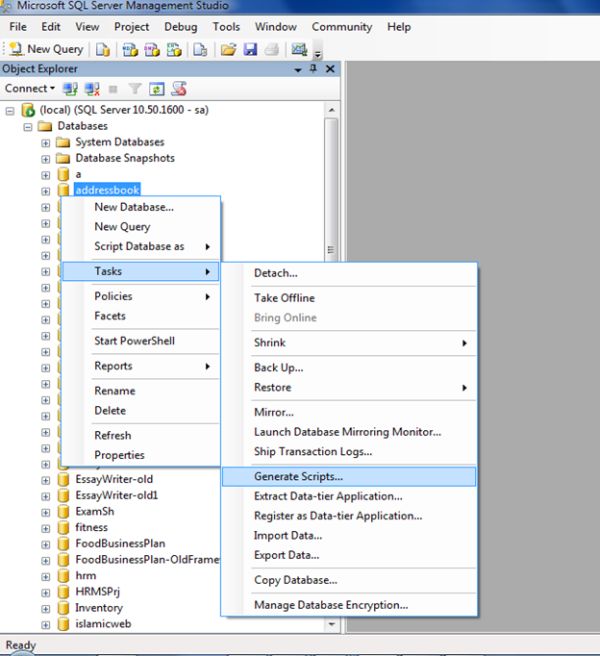
Task: Choose New Query from context menu
Action: (x=140, y=227)
